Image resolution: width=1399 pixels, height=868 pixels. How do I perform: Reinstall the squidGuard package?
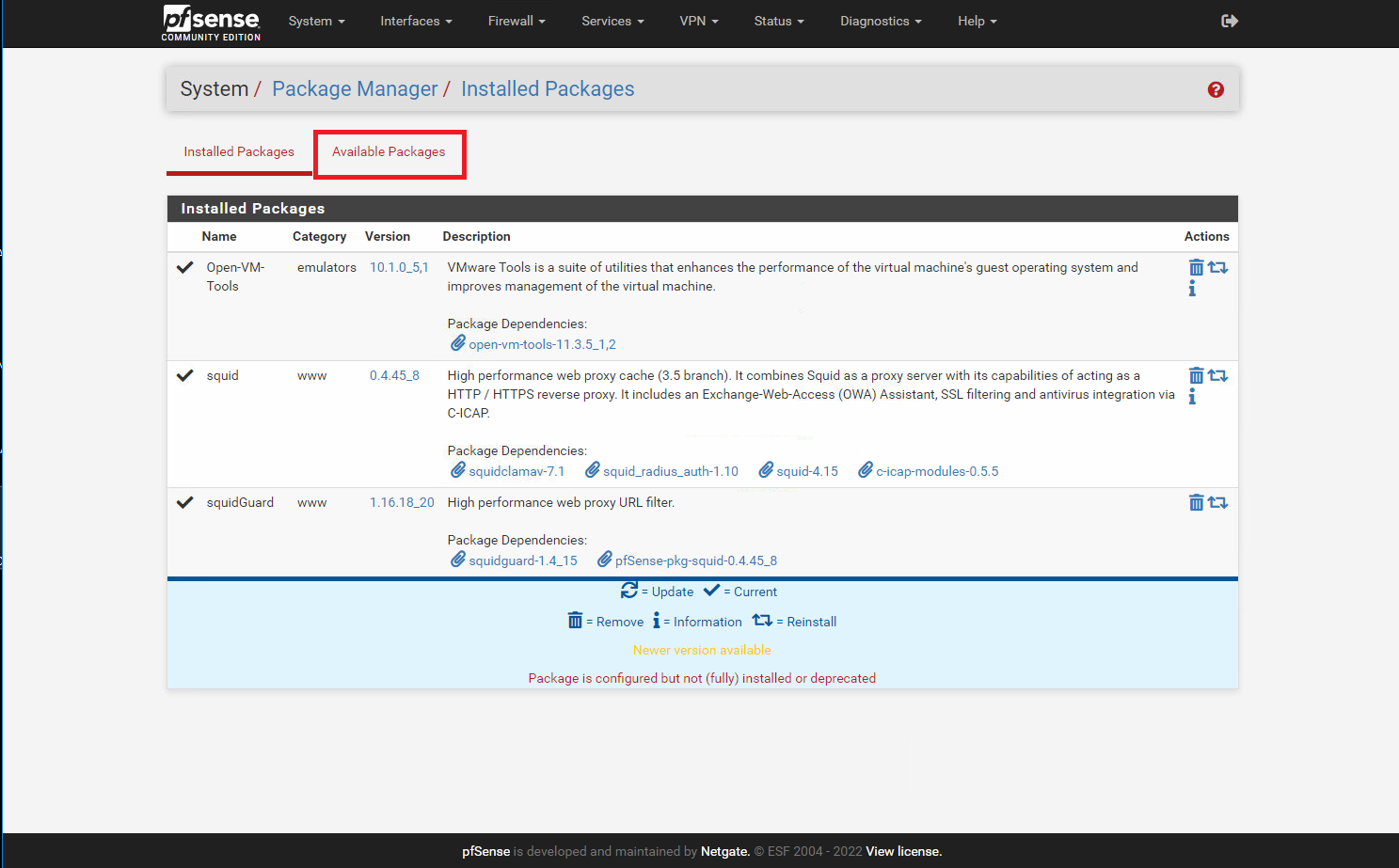pos(1217,503)
